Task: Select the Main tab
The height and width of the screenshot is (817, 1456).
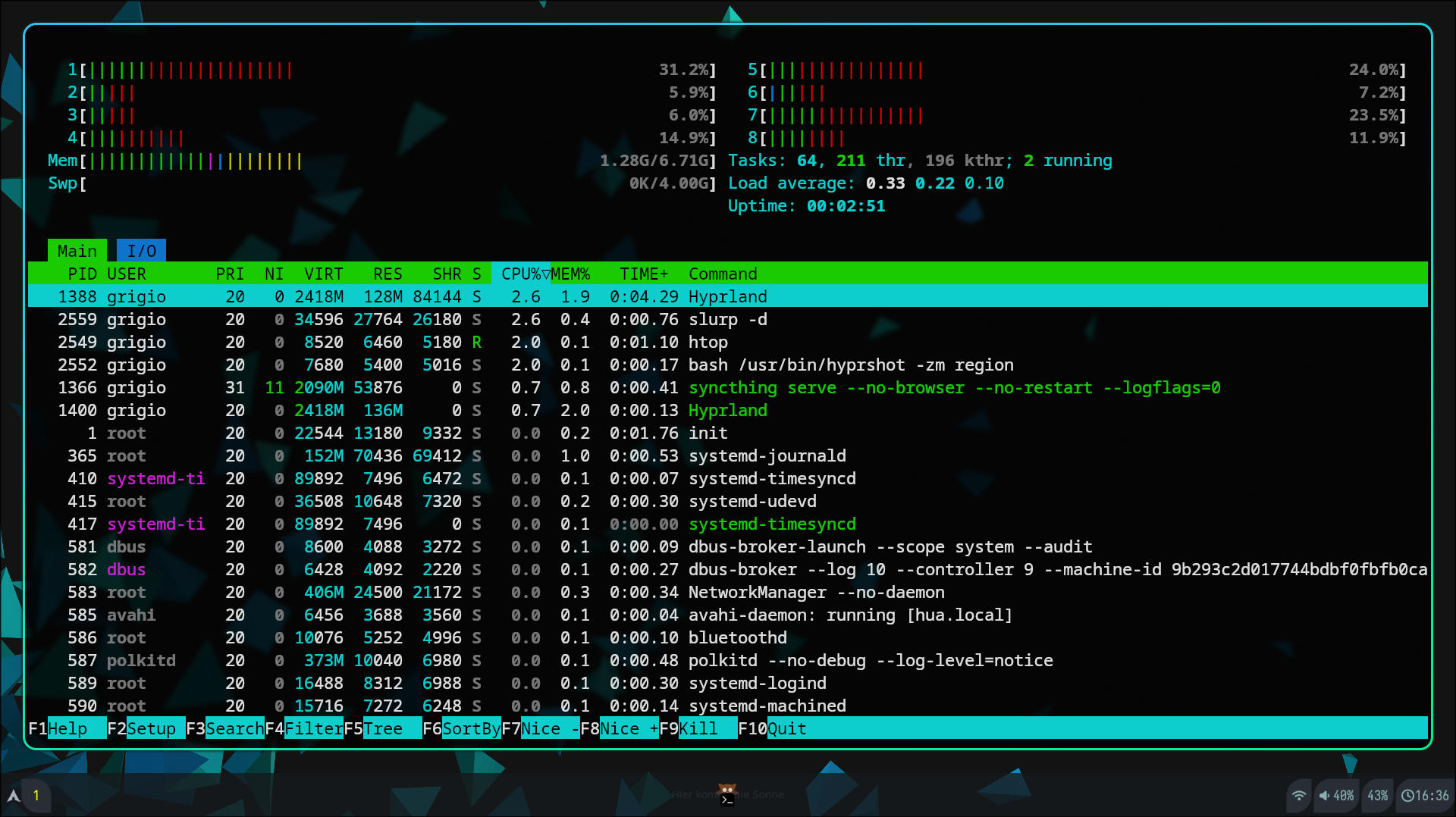Action: pos(77,251)
